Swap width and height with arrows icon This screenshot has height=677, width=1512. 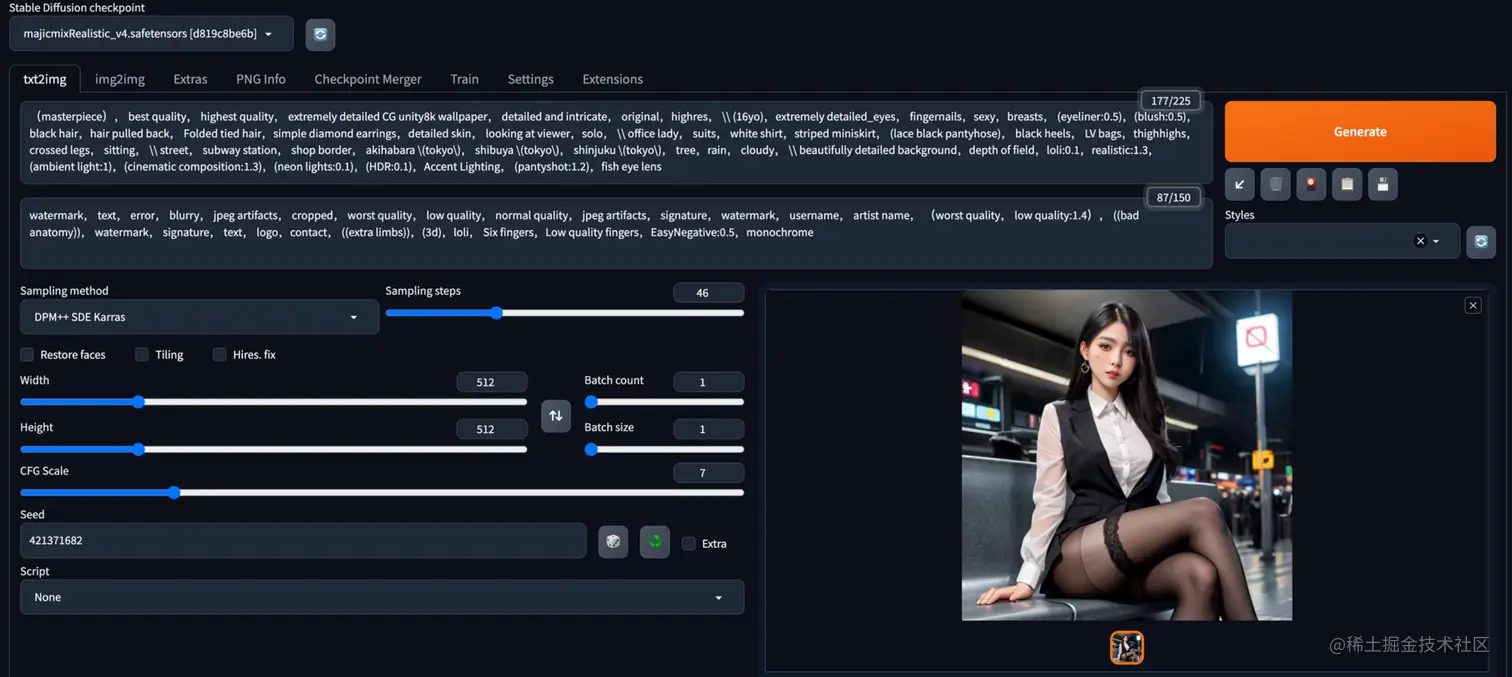coord(556,415)
